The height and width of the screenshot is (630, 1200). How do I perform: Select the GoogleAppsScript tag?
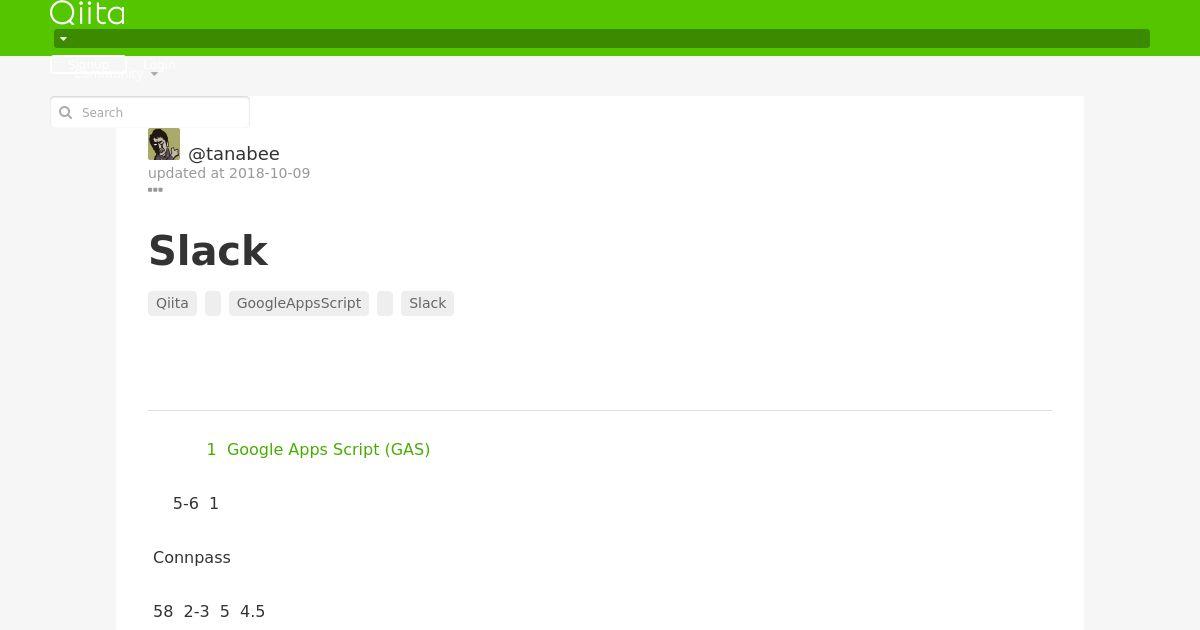pos(299,303)
